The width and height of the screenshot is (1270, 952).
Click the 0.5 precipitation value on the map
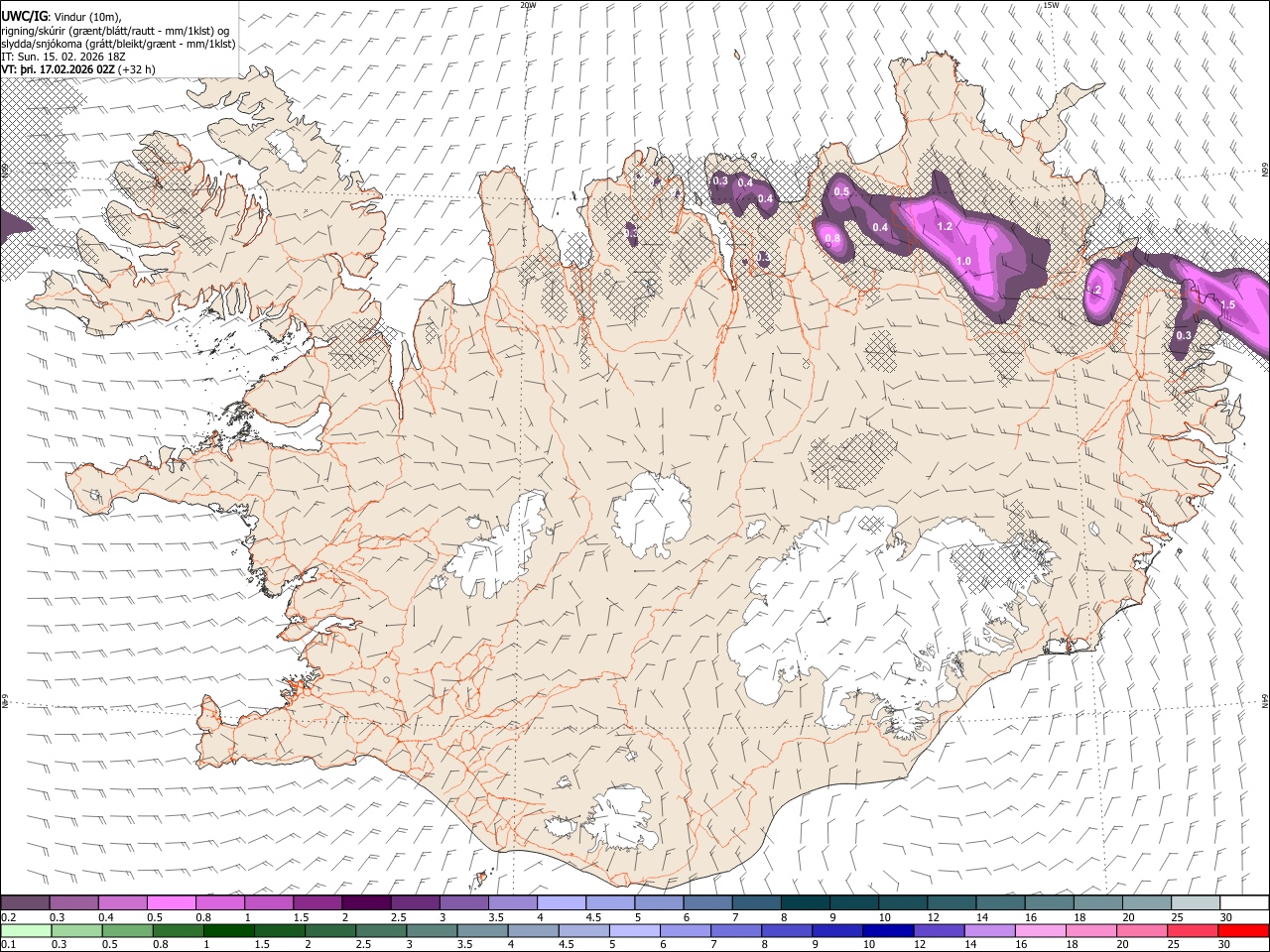pyautogui.click(x=841, y=191)
